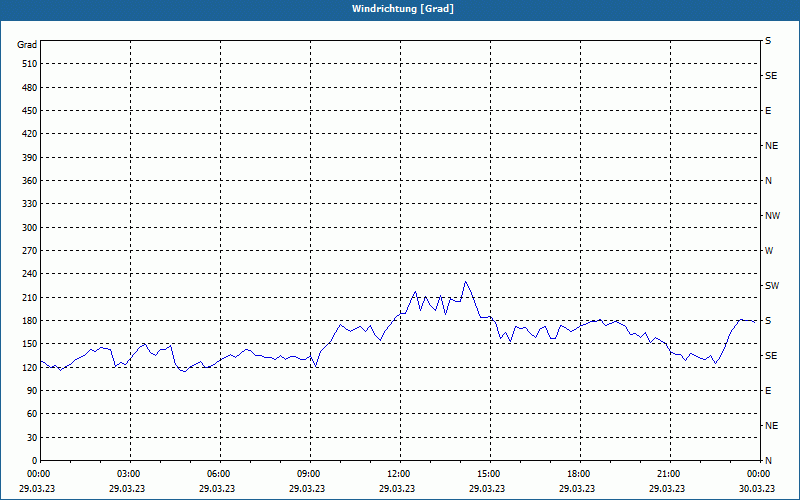Select the 150 degree axis label
The width and height of the screenshot is (800, 500).
click(30, 343)
